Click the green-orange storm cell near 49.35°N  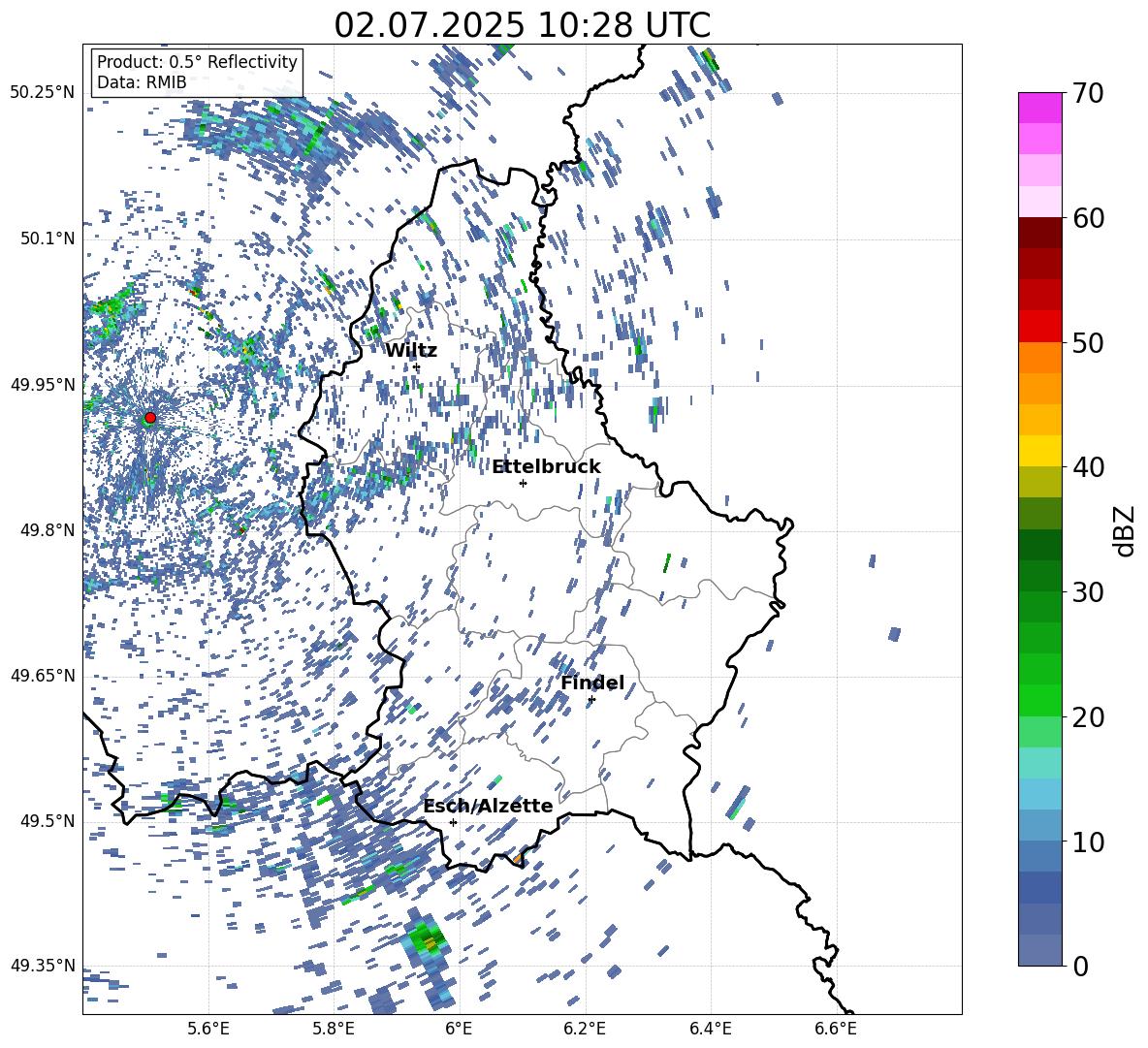(426, 939)
